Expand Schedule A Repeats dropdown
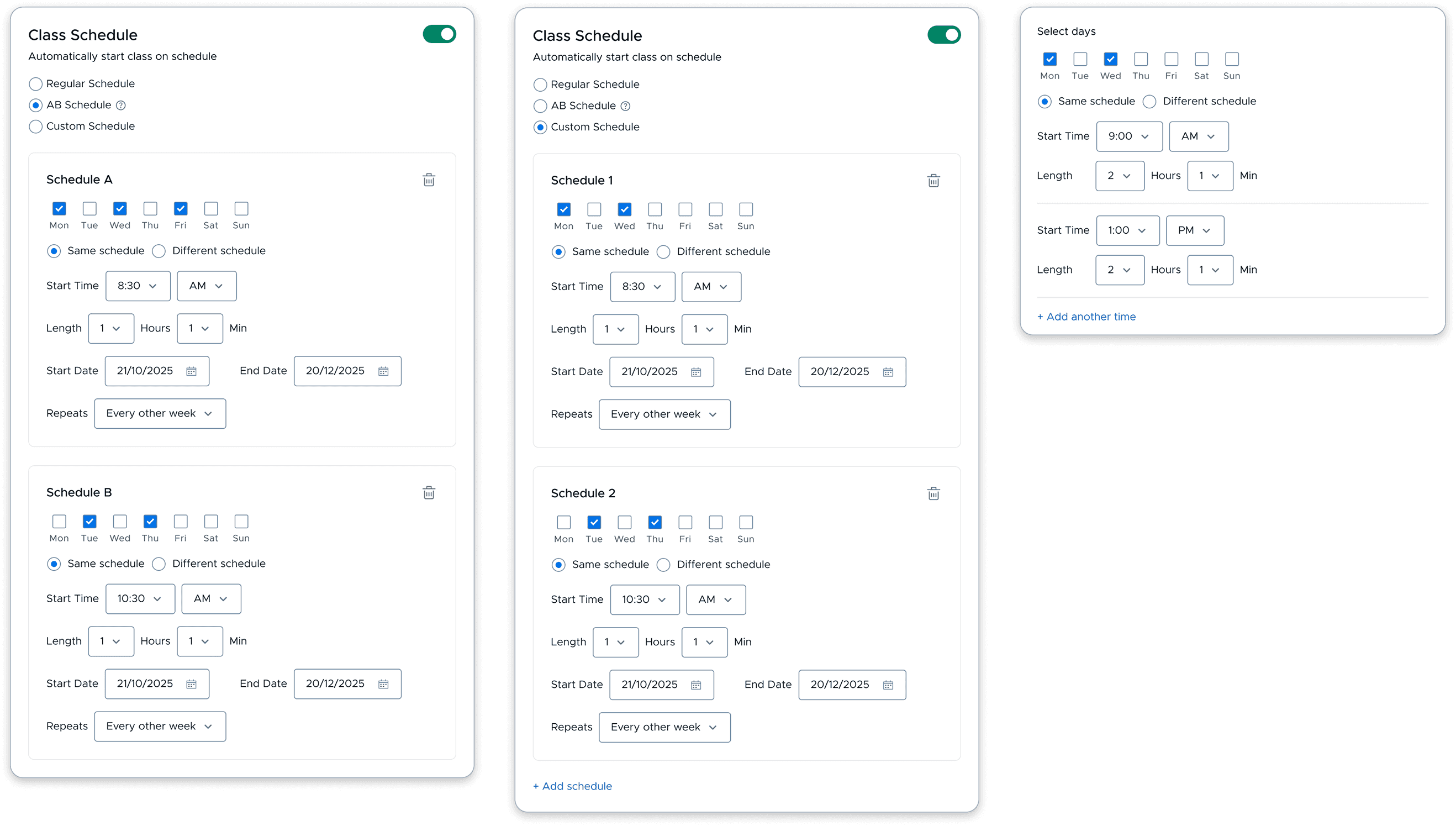The height and width of the screenshot is (826, 1456). click(160, 414)
